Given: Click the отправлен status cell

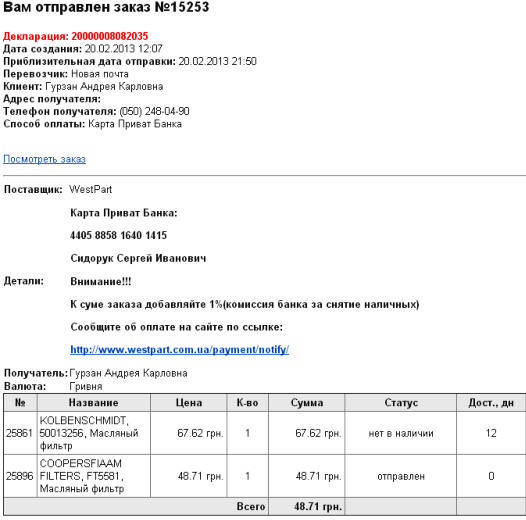Looking at the screenshot, I should pos(401,476).
